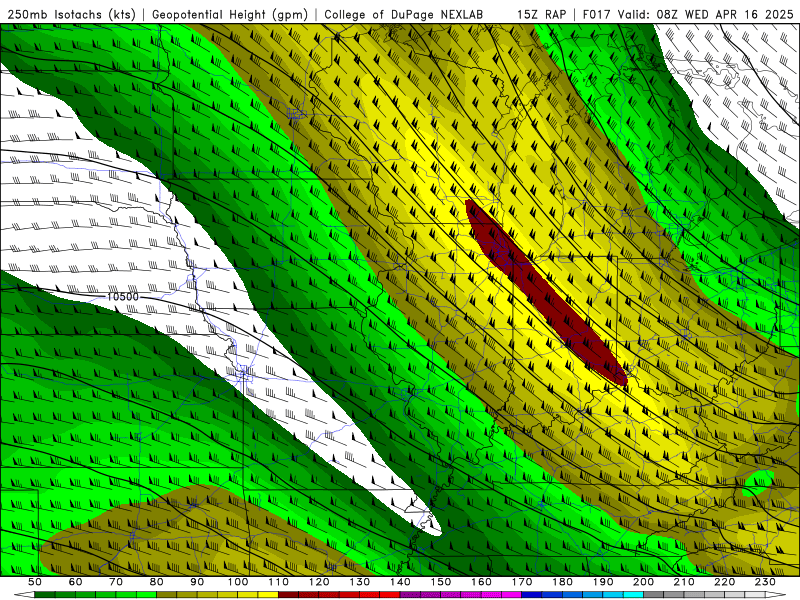Click color bar label 230
The width and height of the screenshot is (800, 600).
(x=765, y=582)
